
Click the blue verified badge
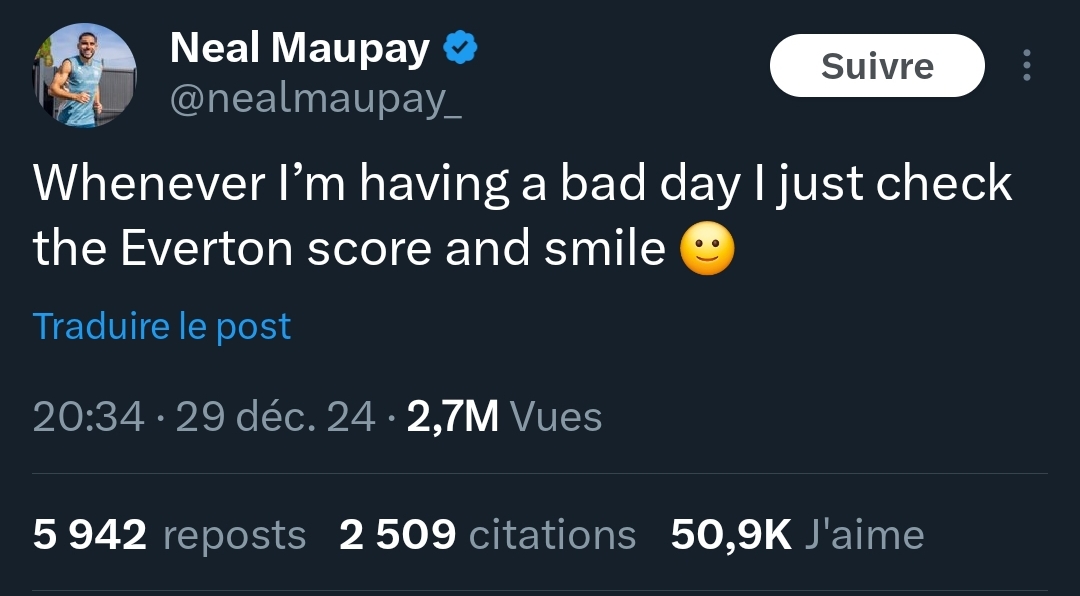tap(460, 48)
